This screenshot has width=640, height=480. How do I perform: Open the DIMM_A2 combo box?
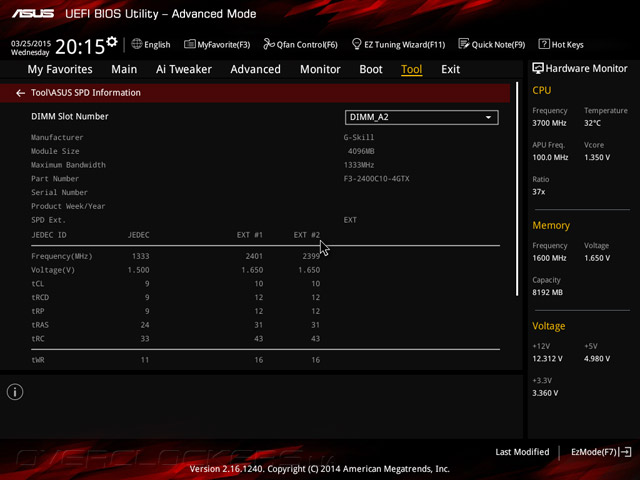(421, 118)
